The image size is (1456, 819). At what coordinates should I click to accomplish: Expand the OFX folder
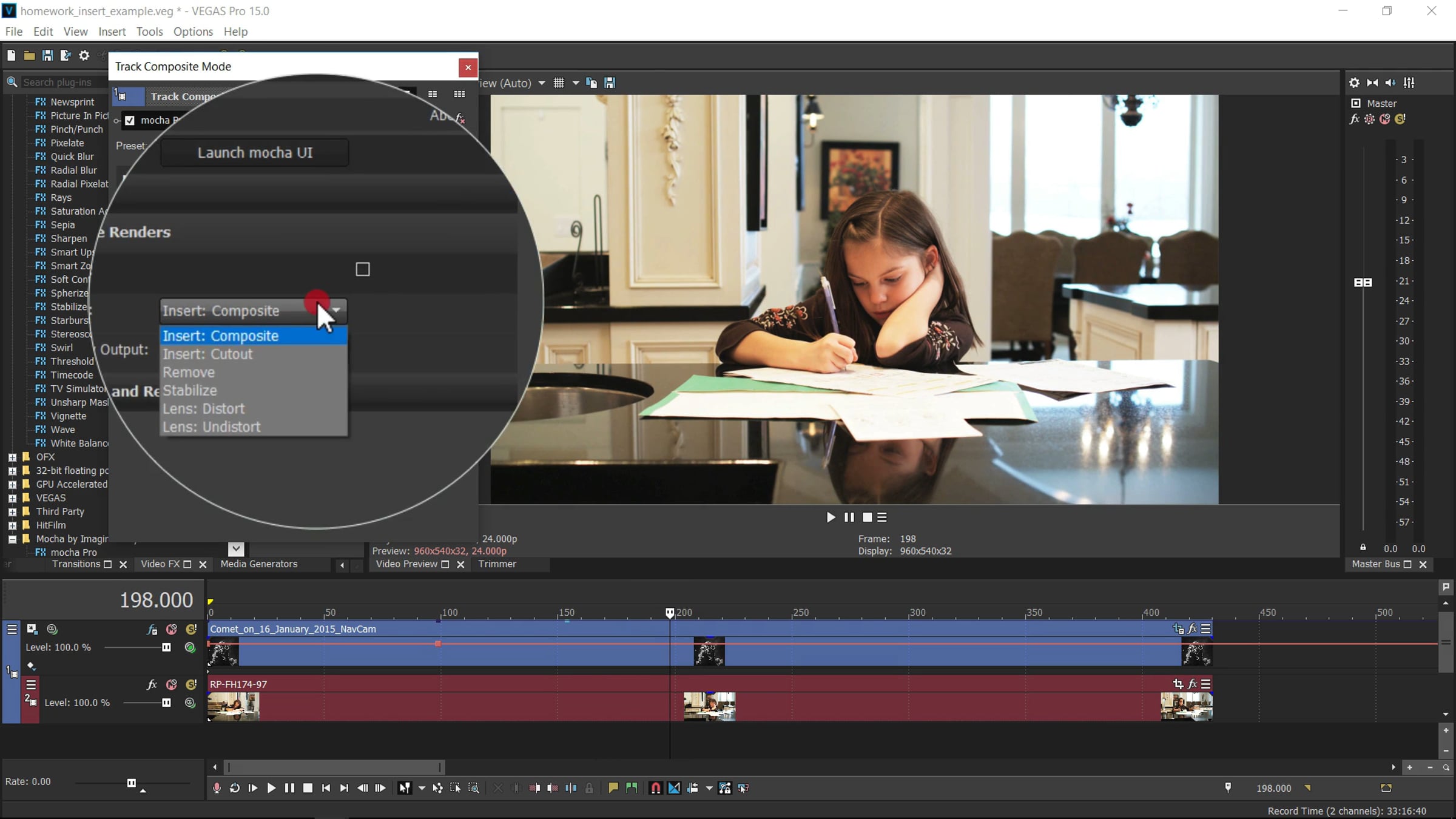12,457
